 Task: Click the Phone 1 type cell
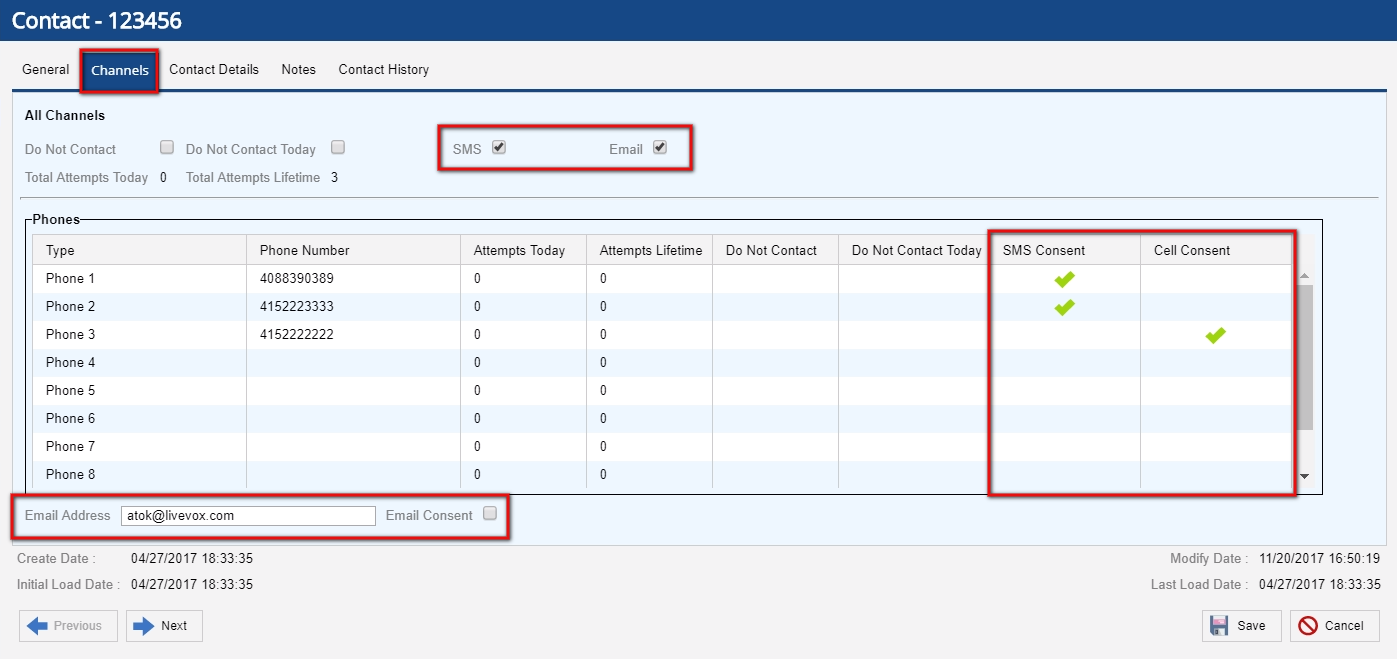[x=139, y=279]
